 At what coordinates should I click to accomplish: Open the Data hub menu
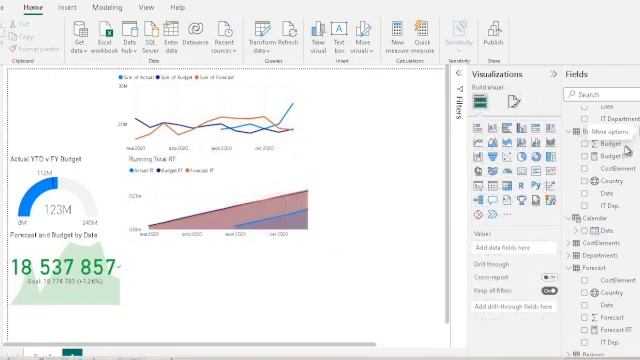pyautogui.click(x=129, y=37)
